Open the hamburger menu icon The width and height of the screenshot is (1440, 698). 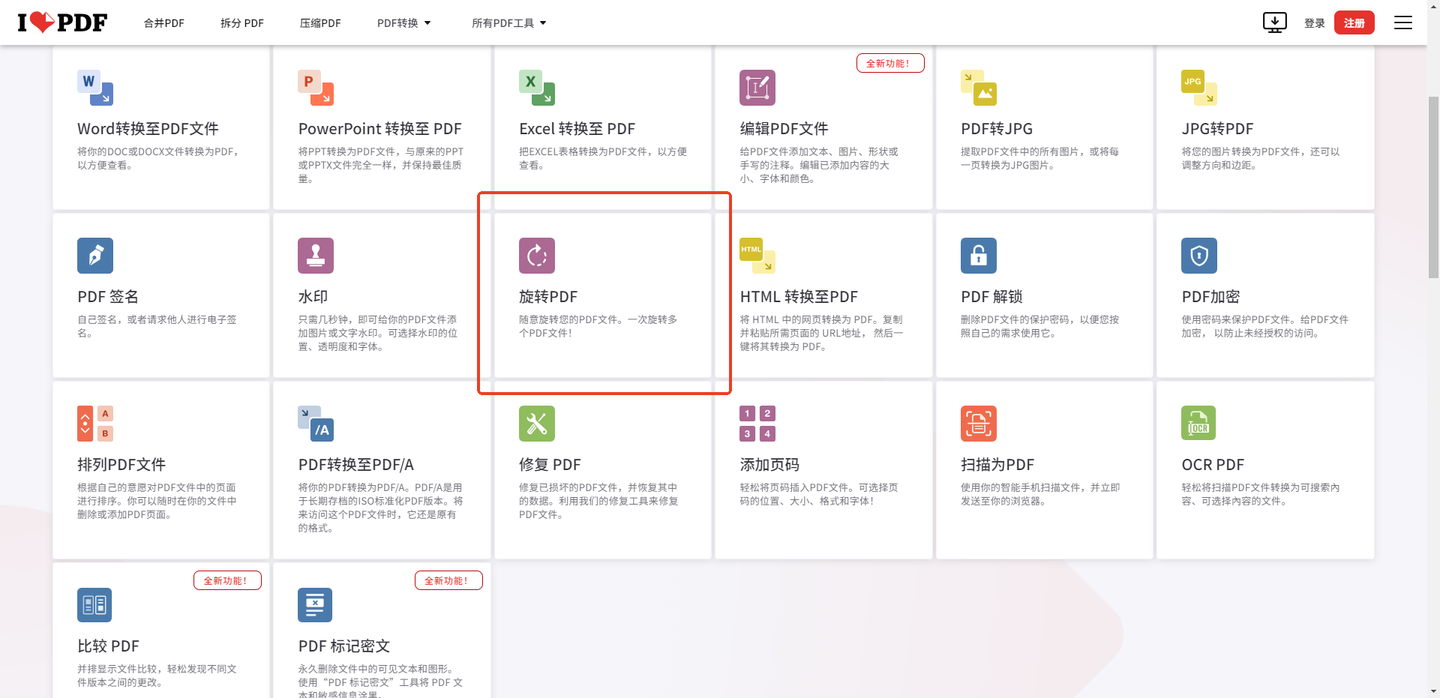click(1403, 22)
